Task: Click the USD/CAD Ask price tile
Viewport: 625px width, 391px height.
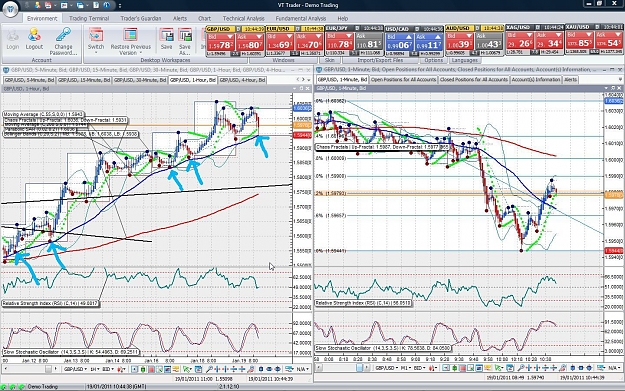Action: coord(429,41)
